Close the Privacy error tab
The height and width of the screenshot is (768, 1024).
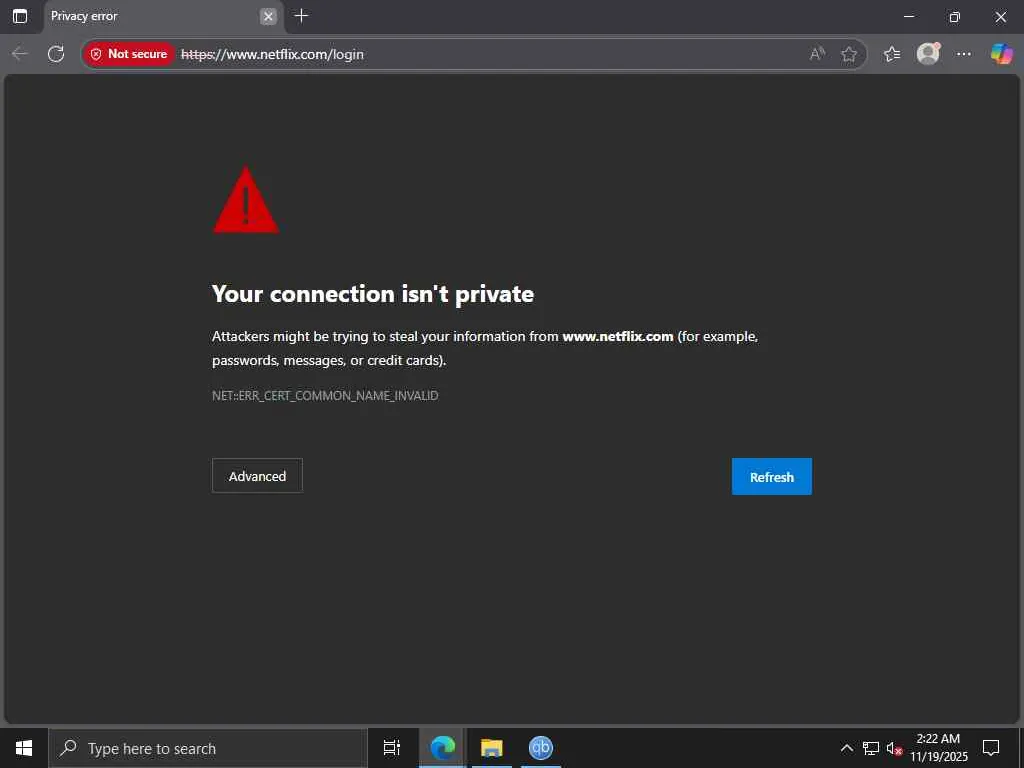click(x=268, y=16)
